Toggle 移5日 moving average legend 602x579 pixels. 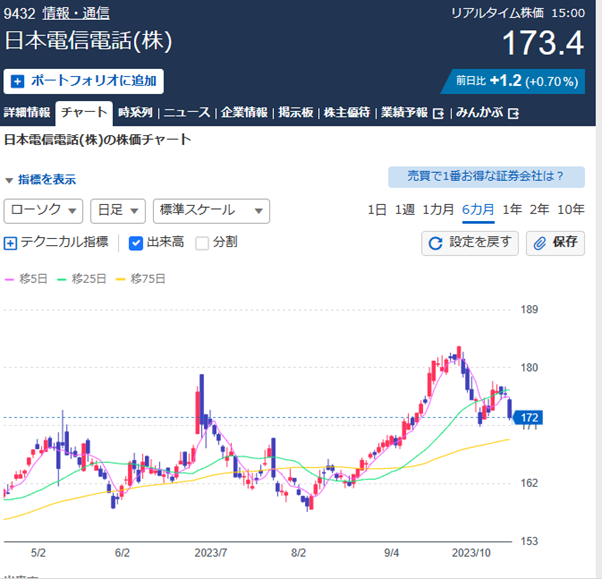tap(26, 279)
